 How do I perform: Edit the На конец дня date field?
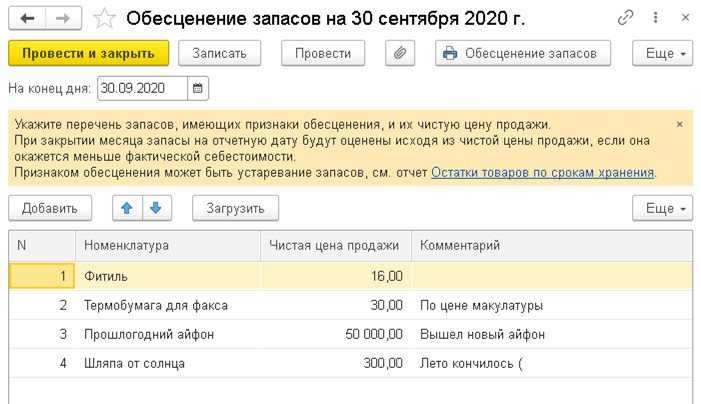click(x=142, y=88)
